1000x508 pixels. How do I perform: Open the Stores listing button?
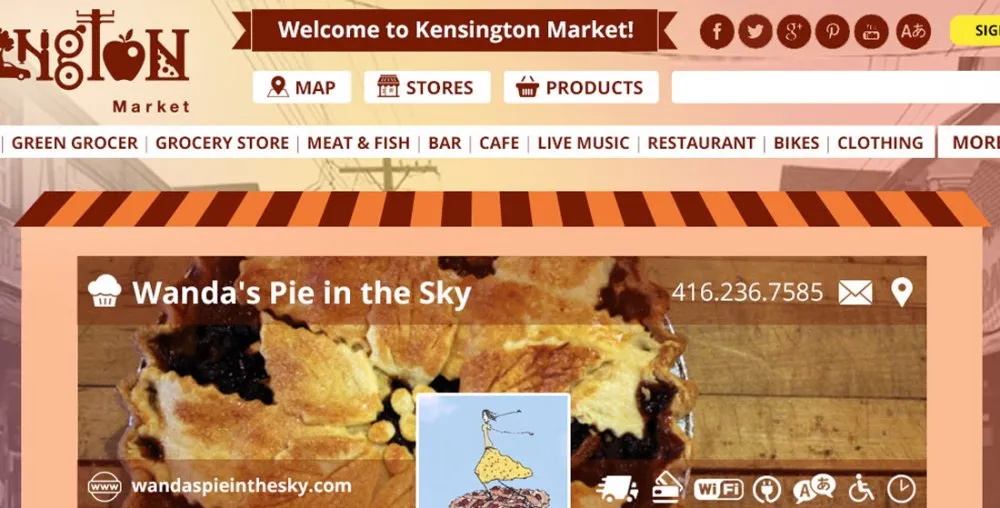tap(427, 87)
